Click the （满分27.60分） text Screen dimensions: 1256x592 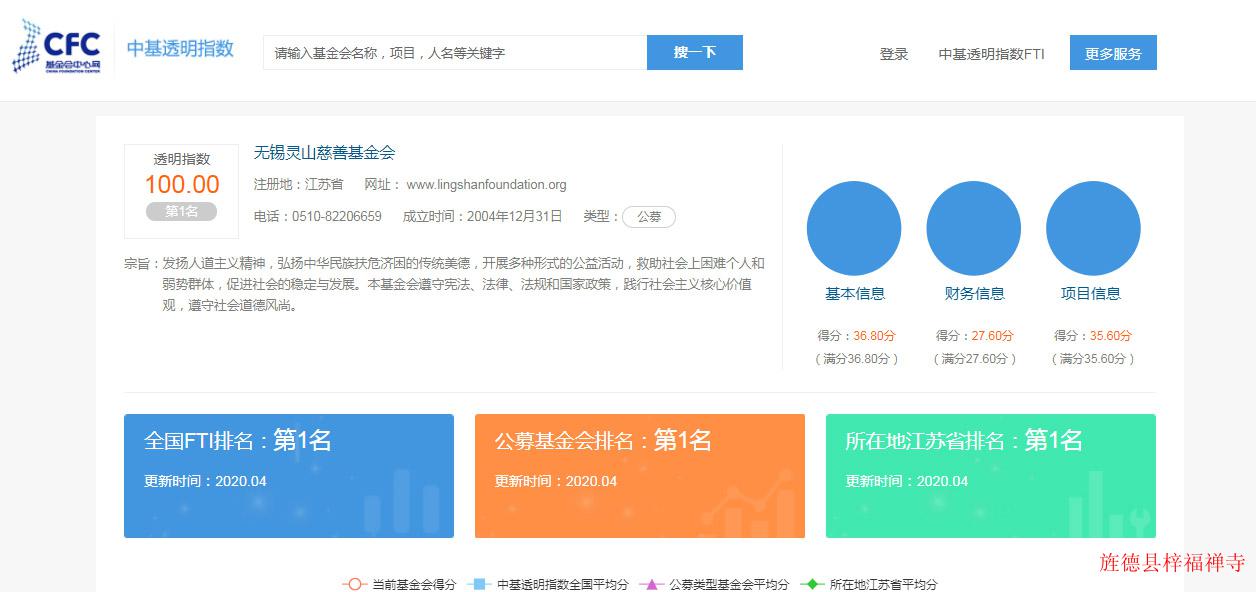[975, 359]
